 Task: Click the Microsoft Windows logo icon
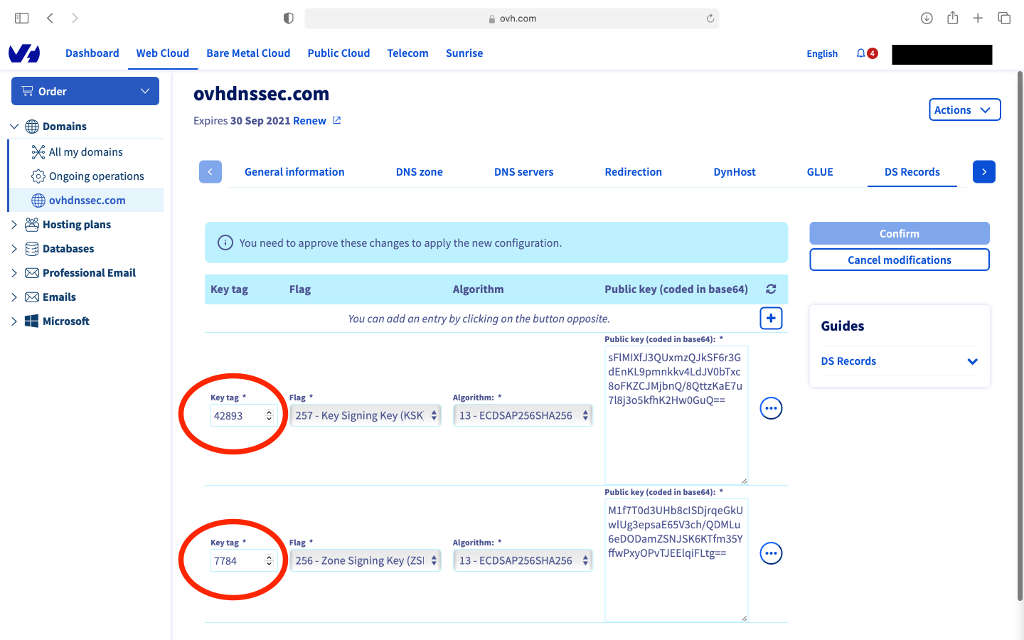(x=31, y=321)
